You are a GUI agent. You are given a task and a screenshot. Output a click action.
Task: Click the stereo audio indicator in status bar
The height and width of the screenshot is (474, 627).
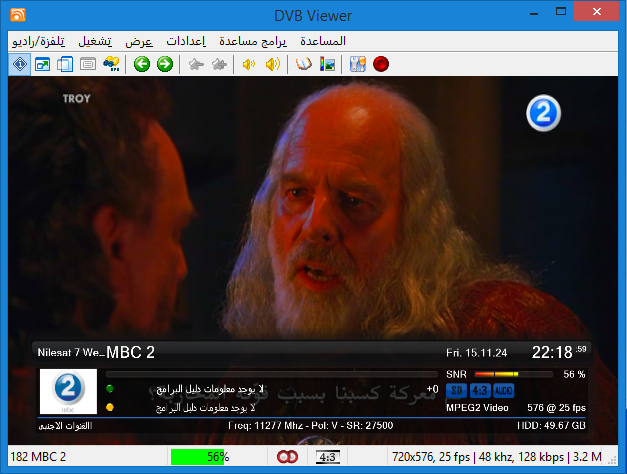[x=287, y=457]
